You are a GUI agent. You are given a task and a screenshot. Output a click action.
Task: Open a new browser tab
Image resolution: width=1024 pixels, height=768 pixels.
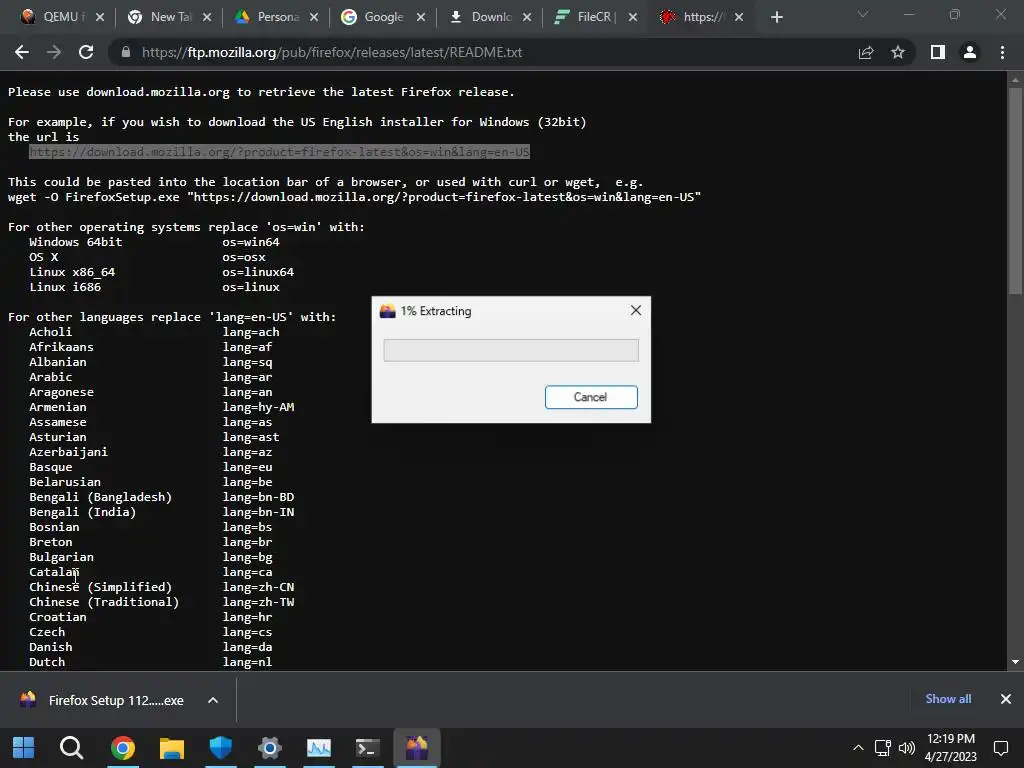click(776, 17)
